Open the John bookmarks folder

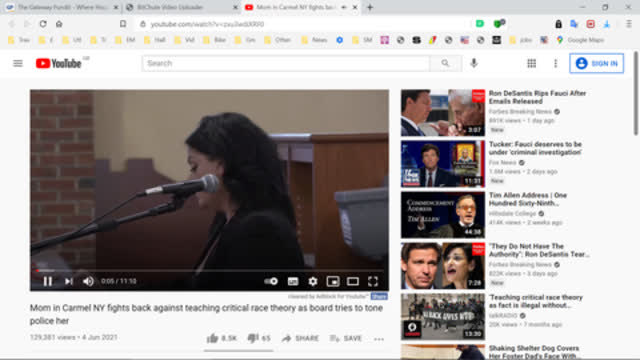(521, 40)
